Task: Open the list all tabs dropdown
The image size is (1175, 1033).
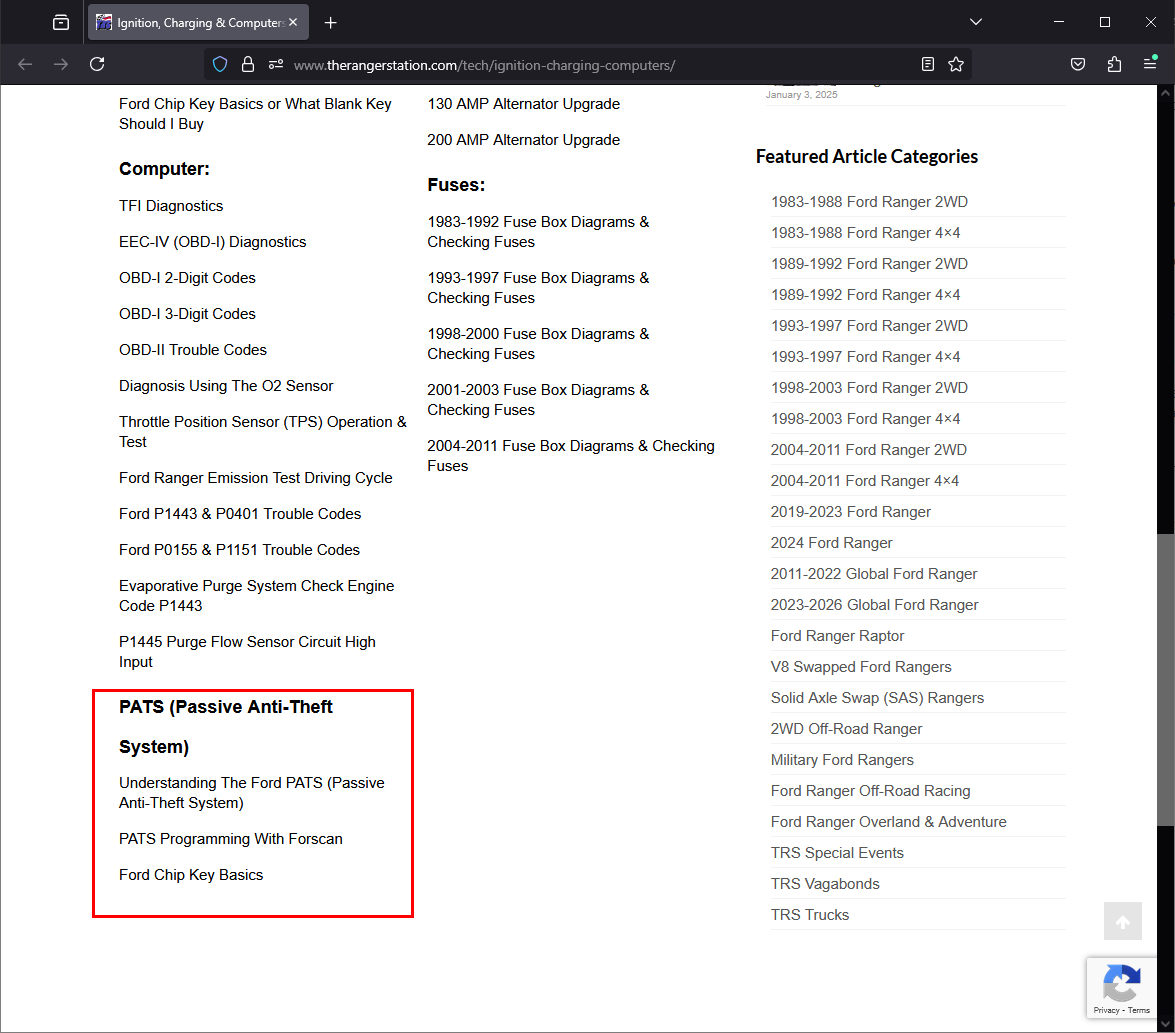Action: click(x=976, y=22)
